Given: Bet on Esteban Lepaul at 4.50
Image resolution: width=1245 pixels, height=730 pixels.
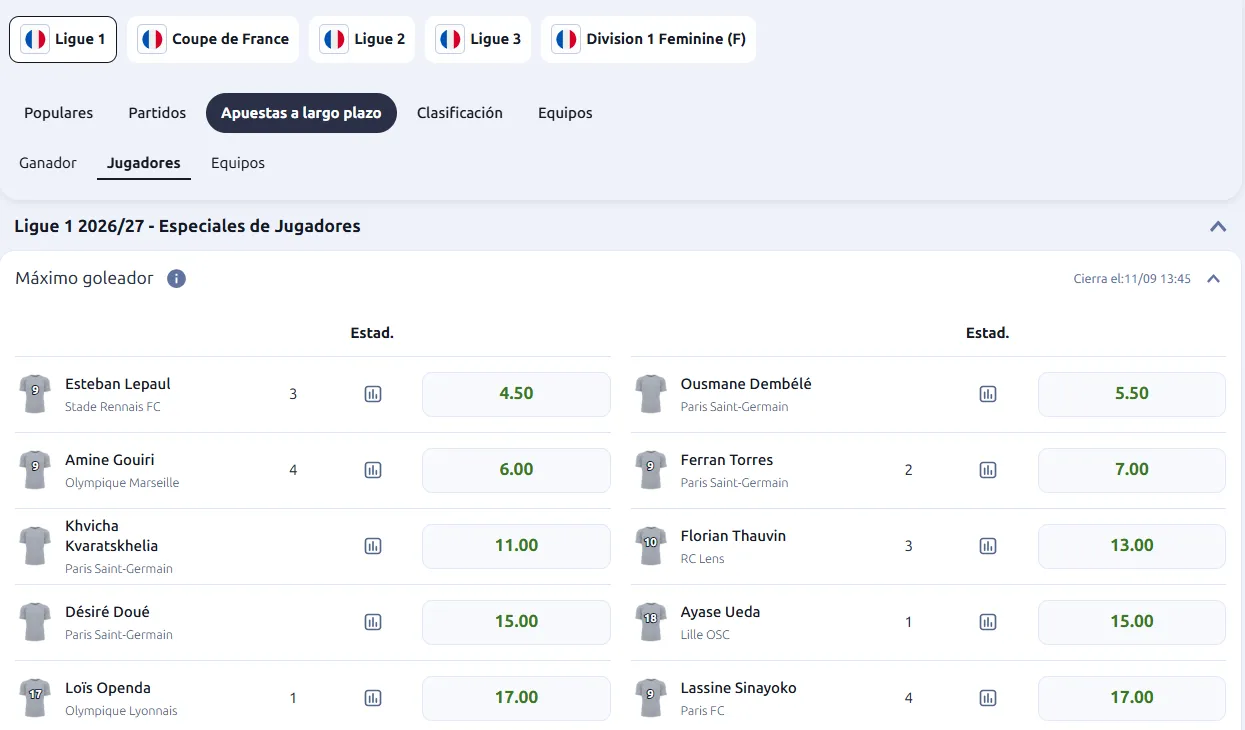Looking at the screenshot, I should pos(516,394).
